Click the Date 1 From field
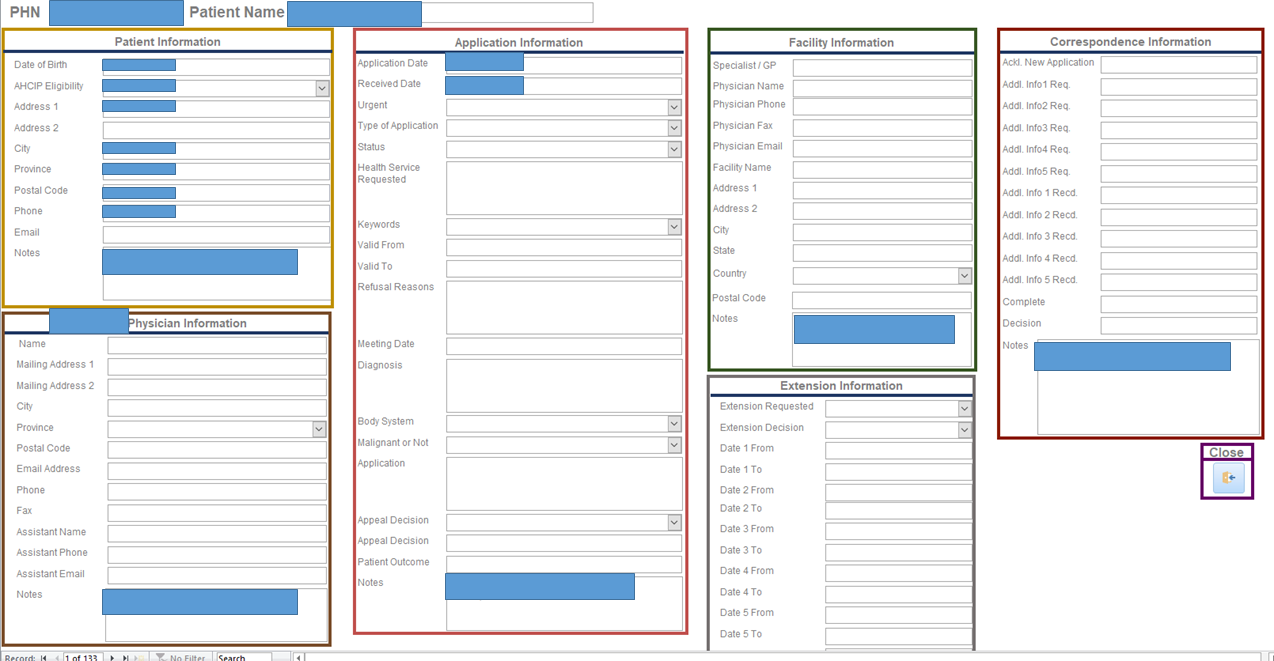 [x=898, y=451]
